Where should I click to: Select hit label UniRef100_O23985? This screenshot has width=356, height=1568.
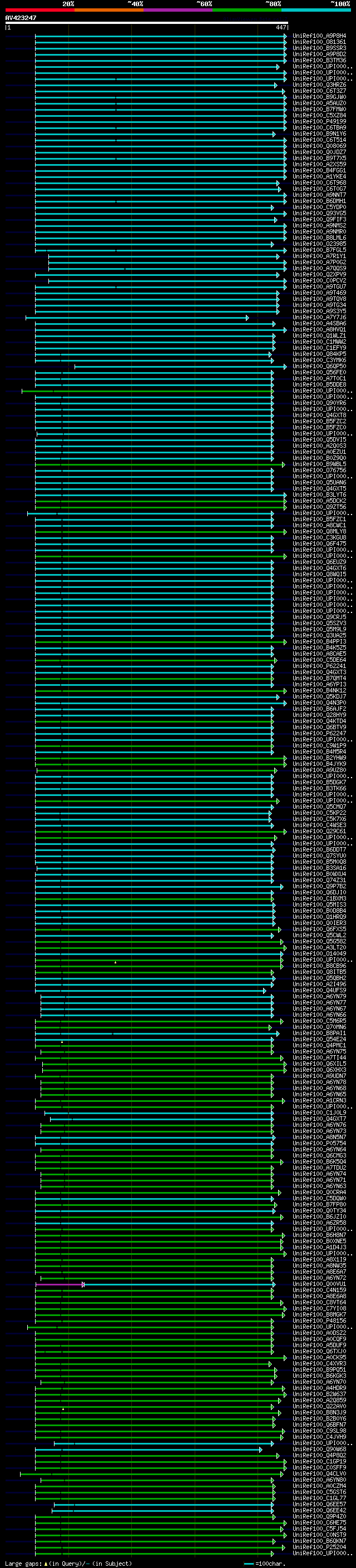[x=319, y=244]
